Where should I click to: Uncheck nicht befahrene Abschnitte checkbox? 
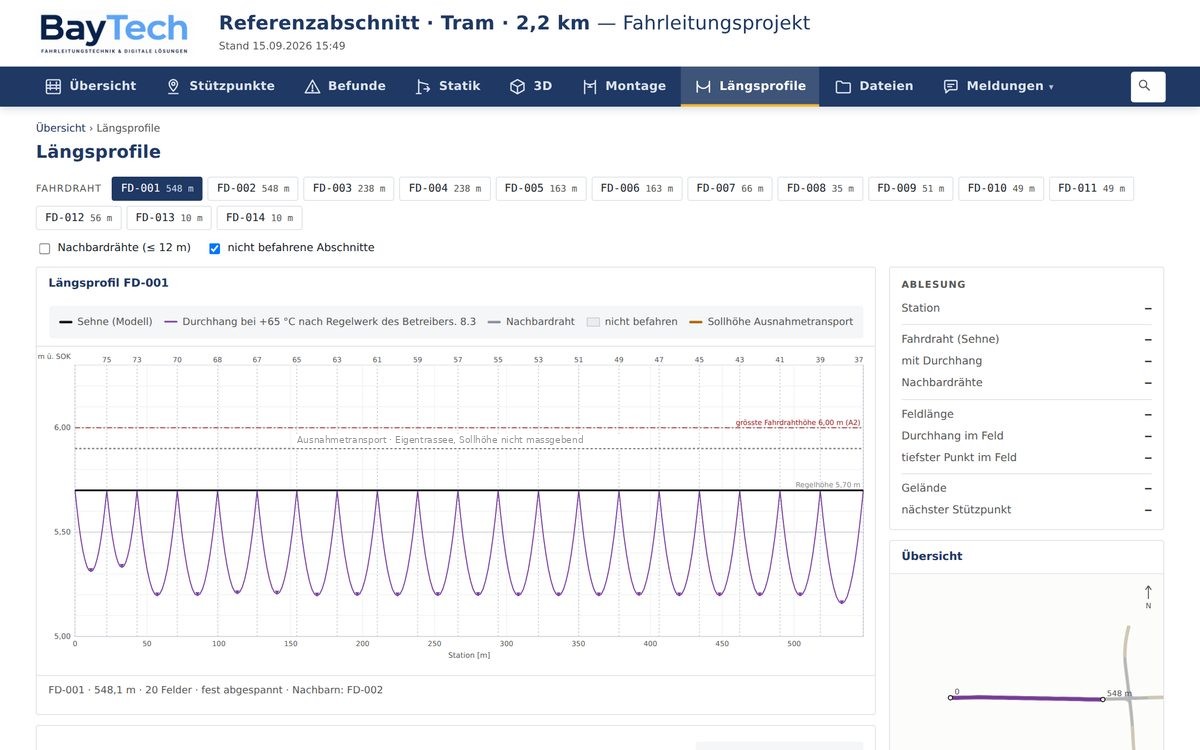point(214,248)
